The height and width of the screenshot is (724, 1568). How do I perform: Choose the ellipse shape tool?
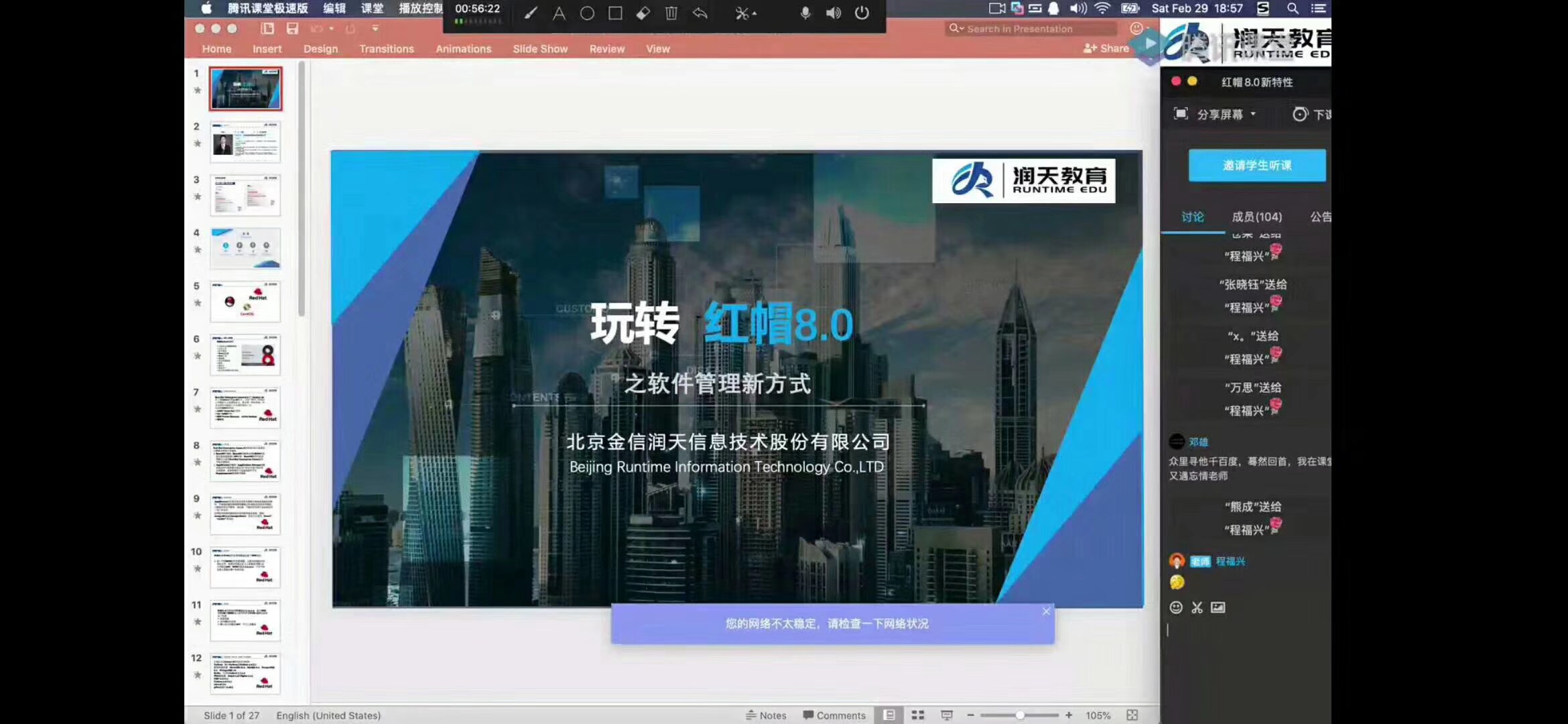click(x=587, y=13)
